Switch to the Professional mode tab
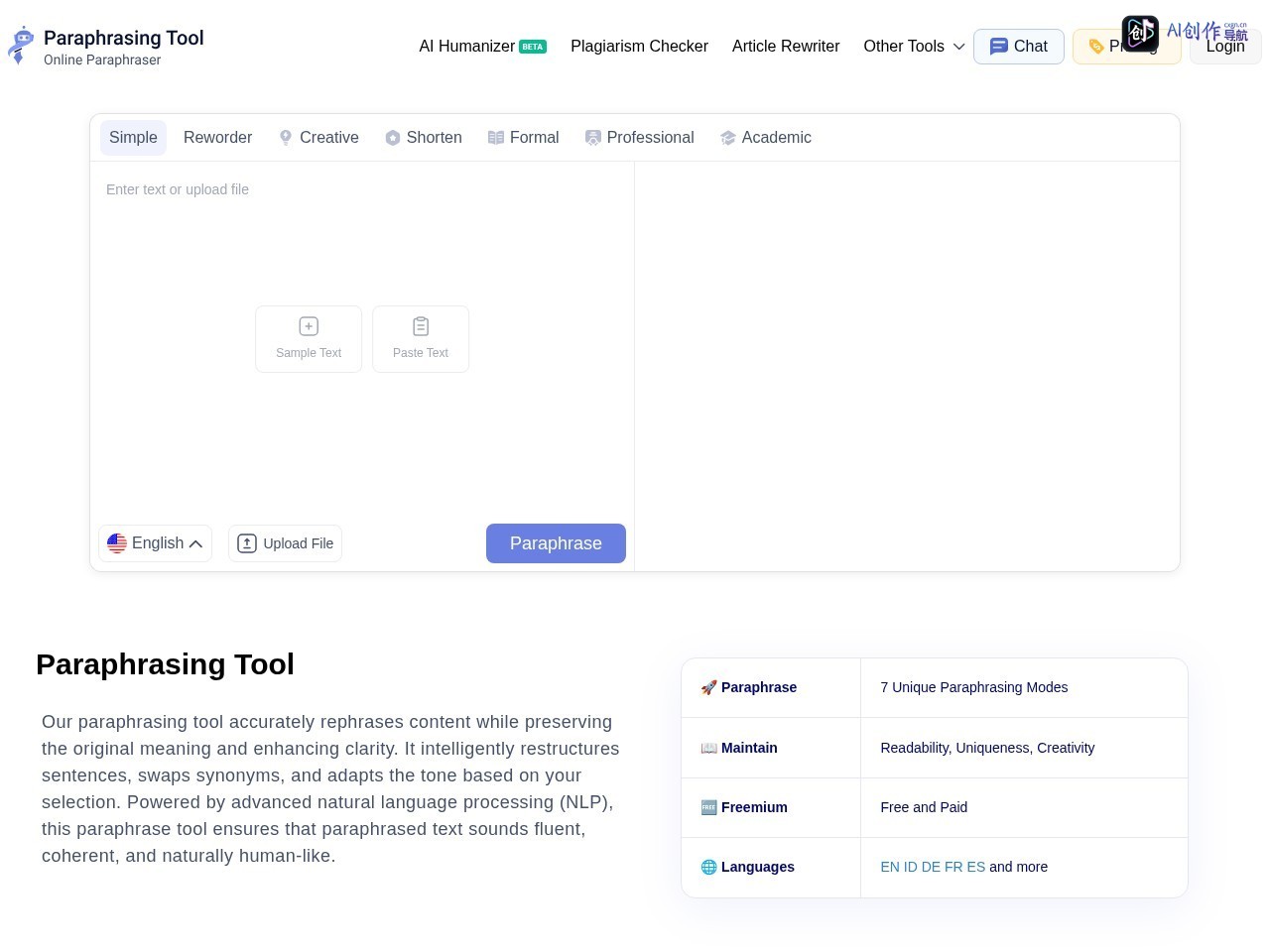The height and width of the screenshot is (952, 1270). (x=640, y=138)
